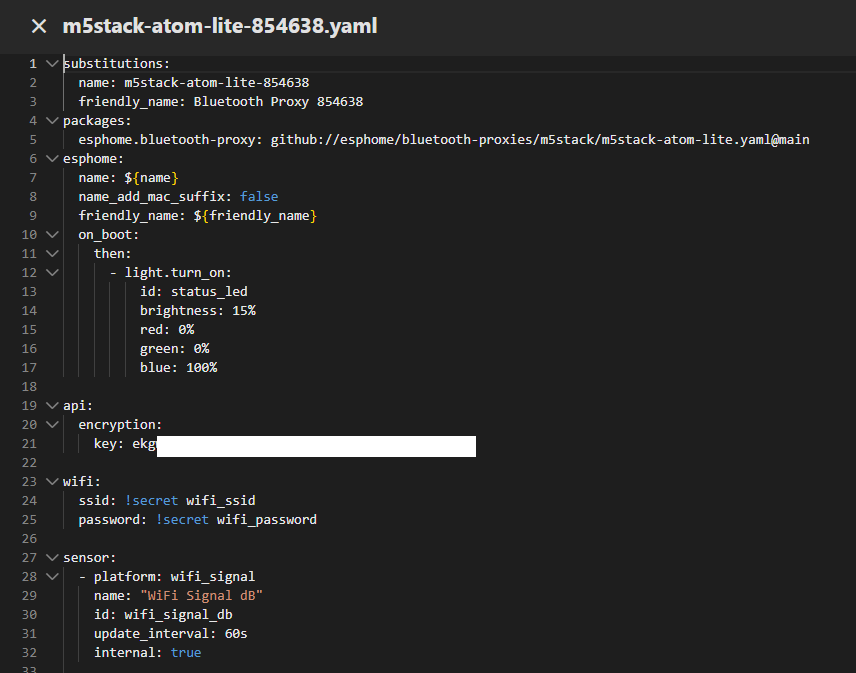856x673 pixels.
Task: Collapse the light.turn_on action fold arrow
Action: point(52,273)
